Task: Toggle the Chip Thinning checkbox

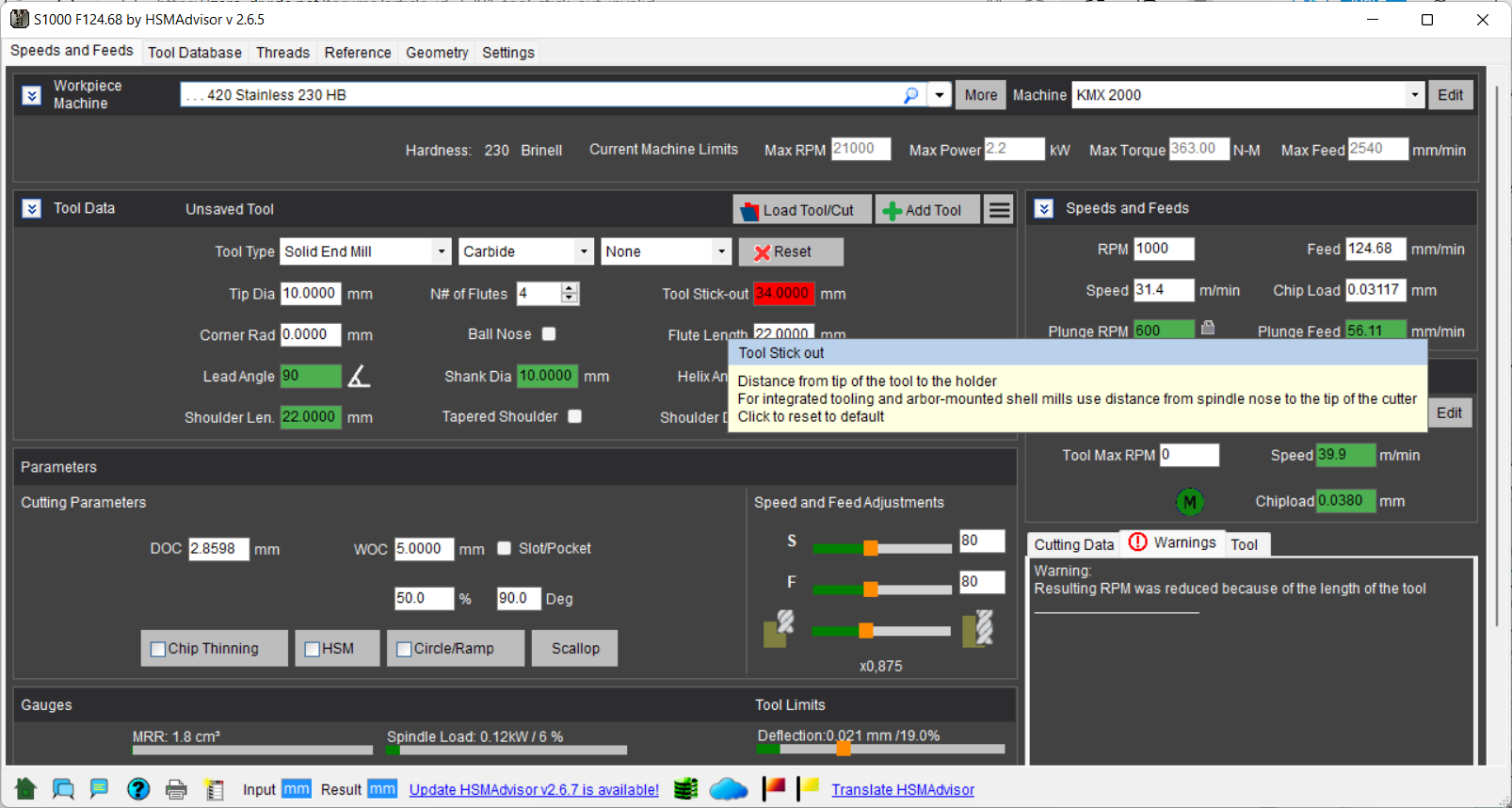Action: [x=159, y=649]
